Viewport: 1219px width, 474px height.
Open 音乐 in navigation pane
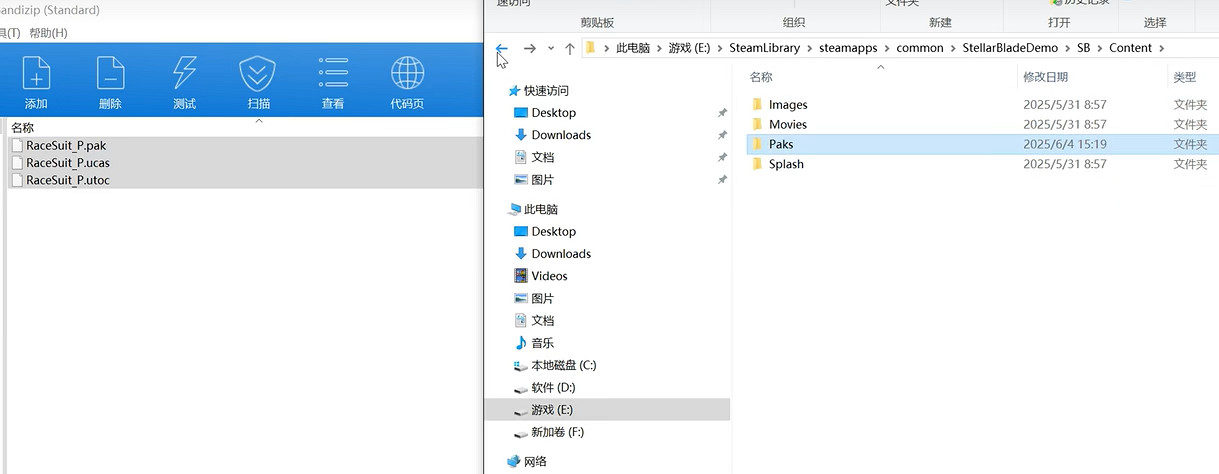[542, 343]
